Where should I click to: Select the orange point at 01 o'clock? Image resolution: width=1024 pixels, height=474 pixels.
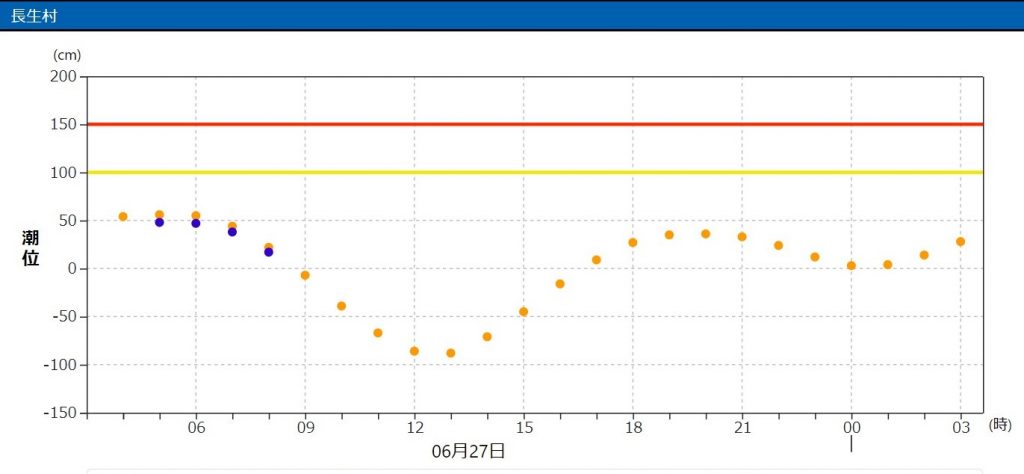coord(888,265)
